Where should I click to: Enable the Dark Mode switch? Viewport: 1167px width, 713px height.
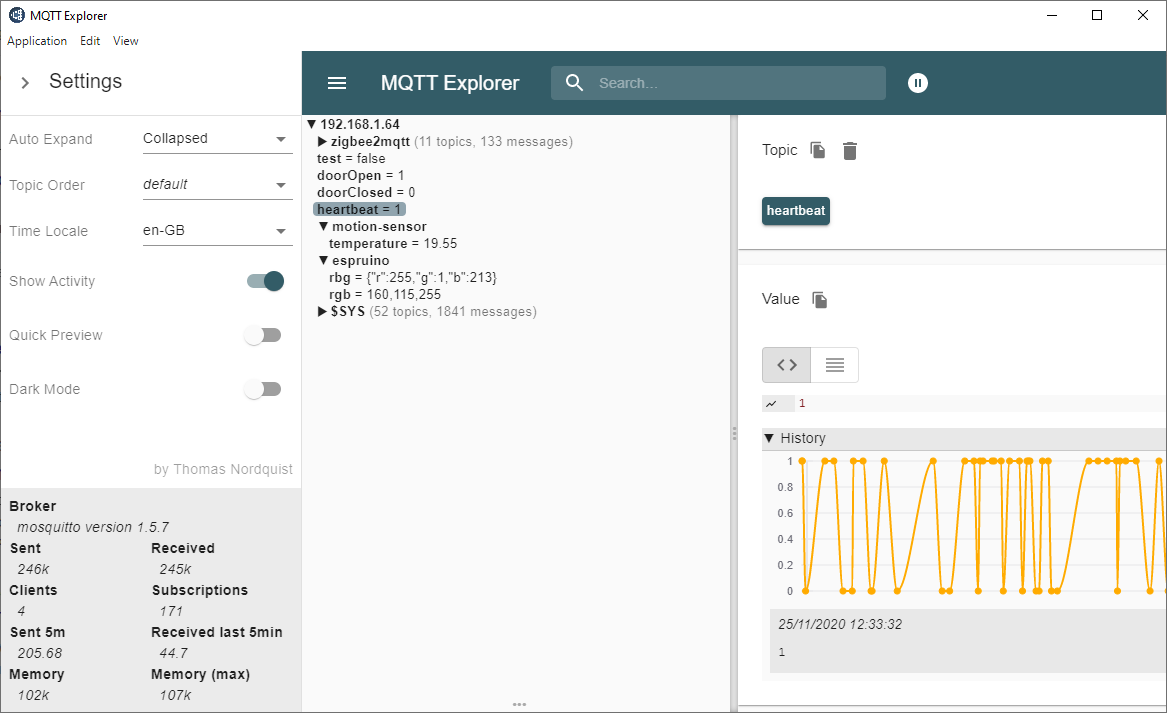(263, 389)
